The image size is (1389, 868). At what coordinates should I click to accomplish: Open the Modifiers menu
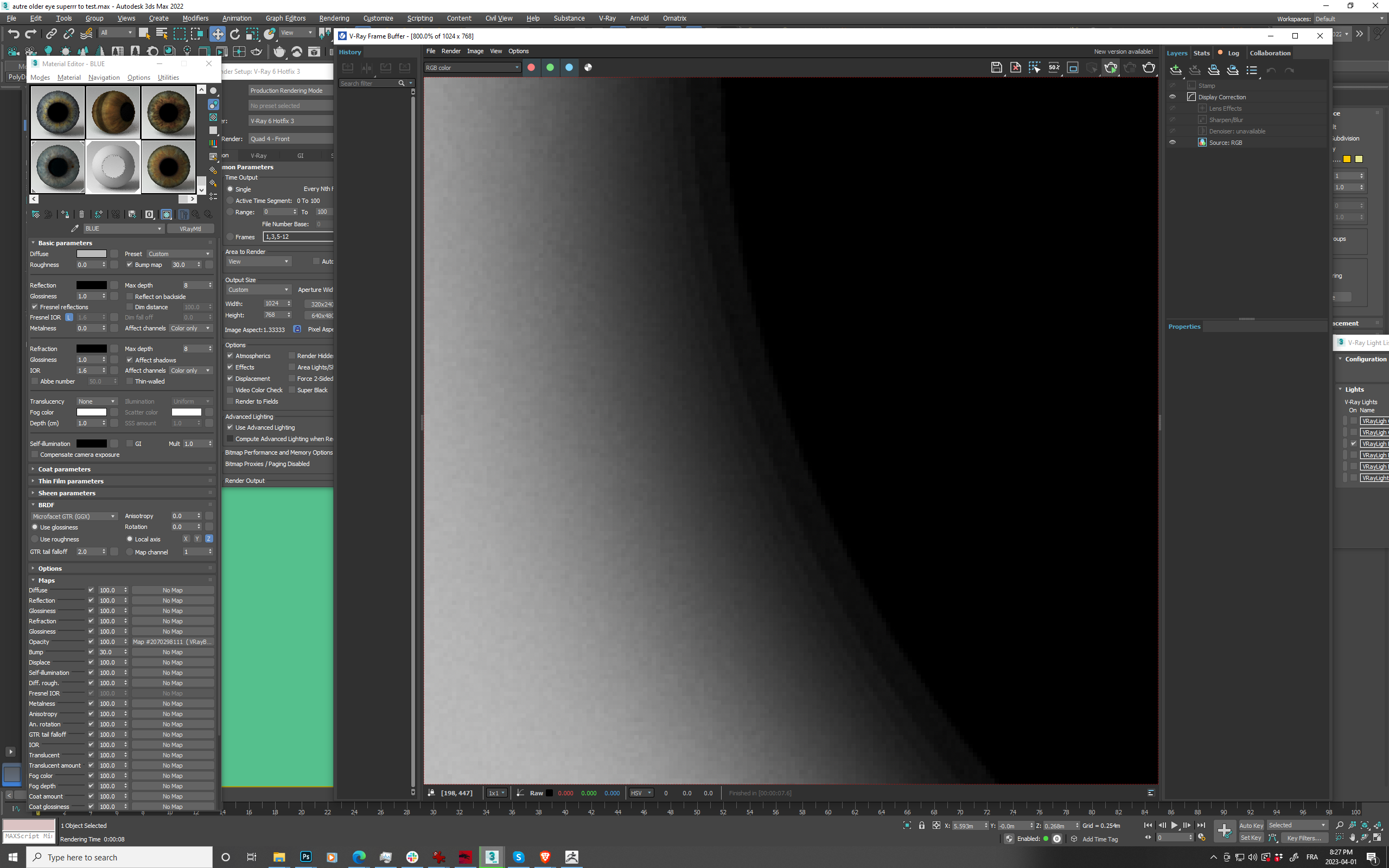(x=195, y=18)
